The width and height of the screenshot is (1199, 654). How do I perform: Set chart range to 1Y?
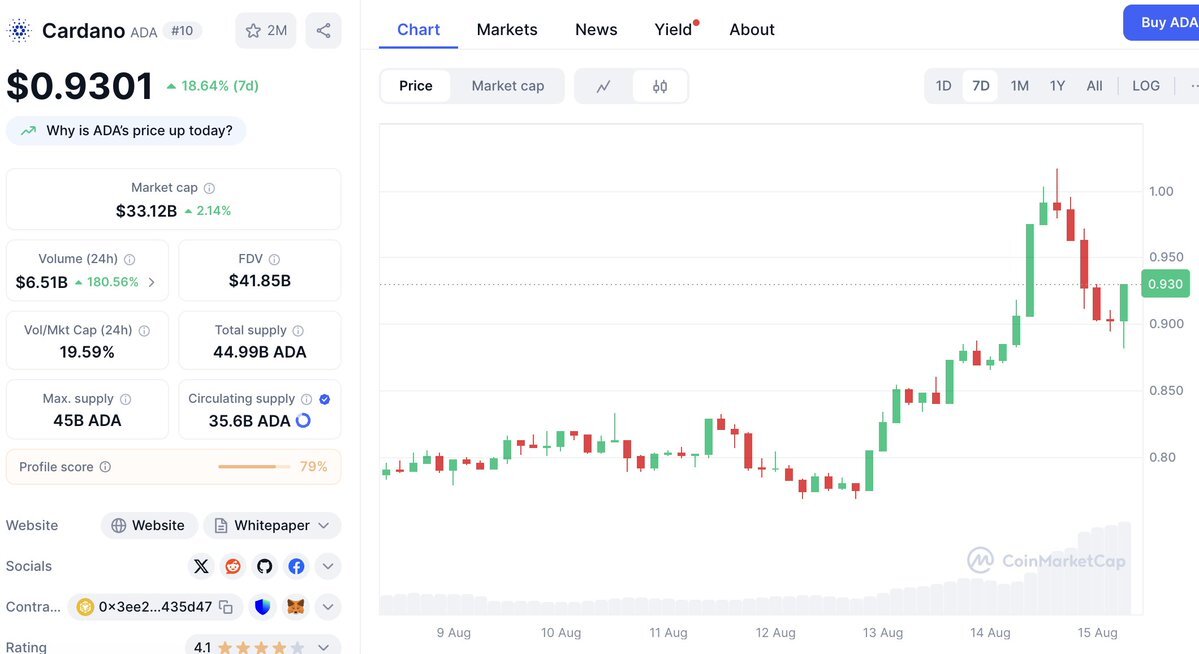click(x=1057, y=86)
